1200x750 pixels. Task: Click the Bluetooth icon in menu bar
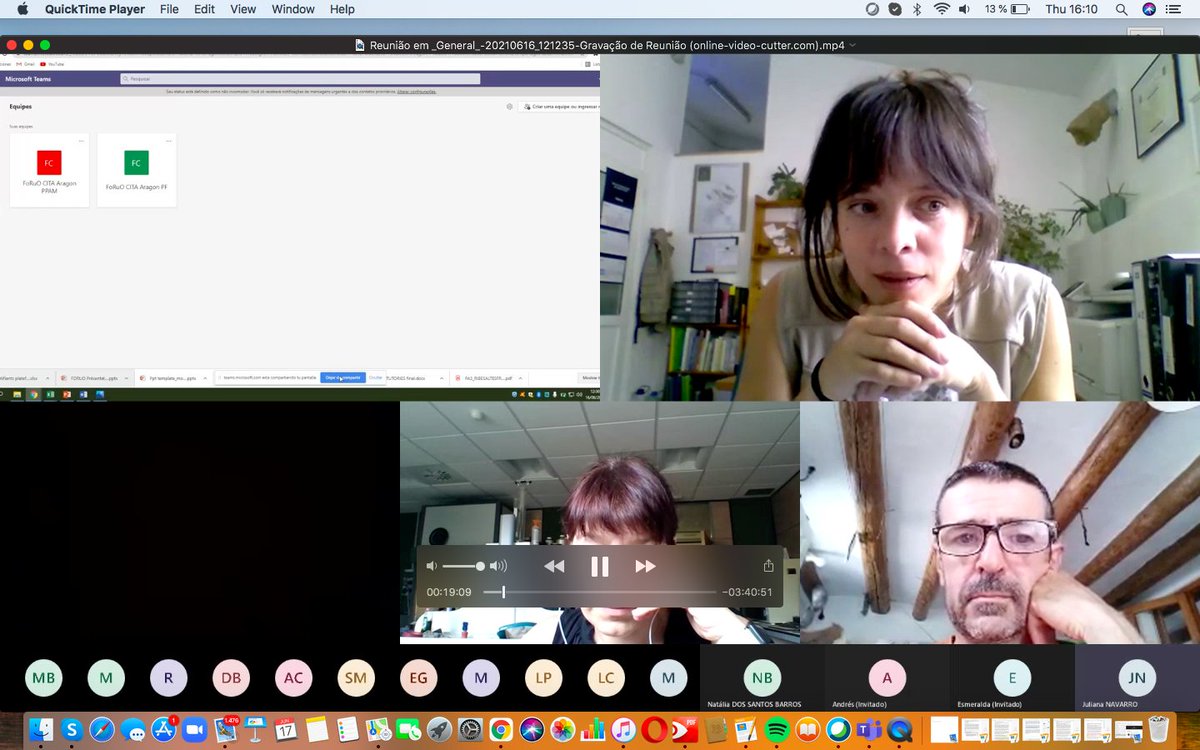point(917,9)
